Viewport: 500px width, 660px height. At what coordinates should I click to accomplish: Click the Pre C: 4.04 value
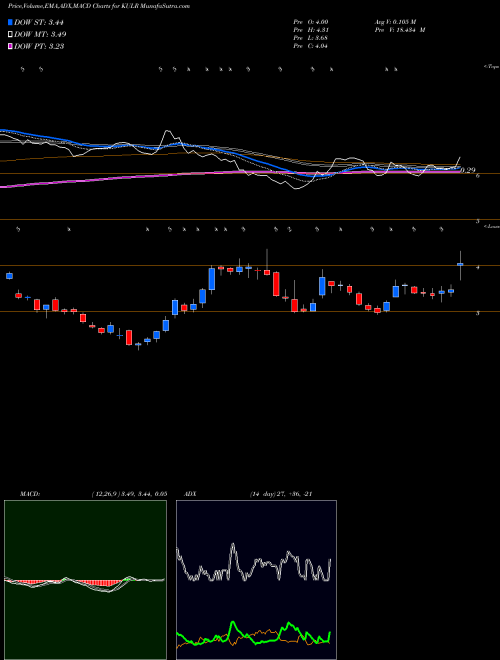coord(311,46)
